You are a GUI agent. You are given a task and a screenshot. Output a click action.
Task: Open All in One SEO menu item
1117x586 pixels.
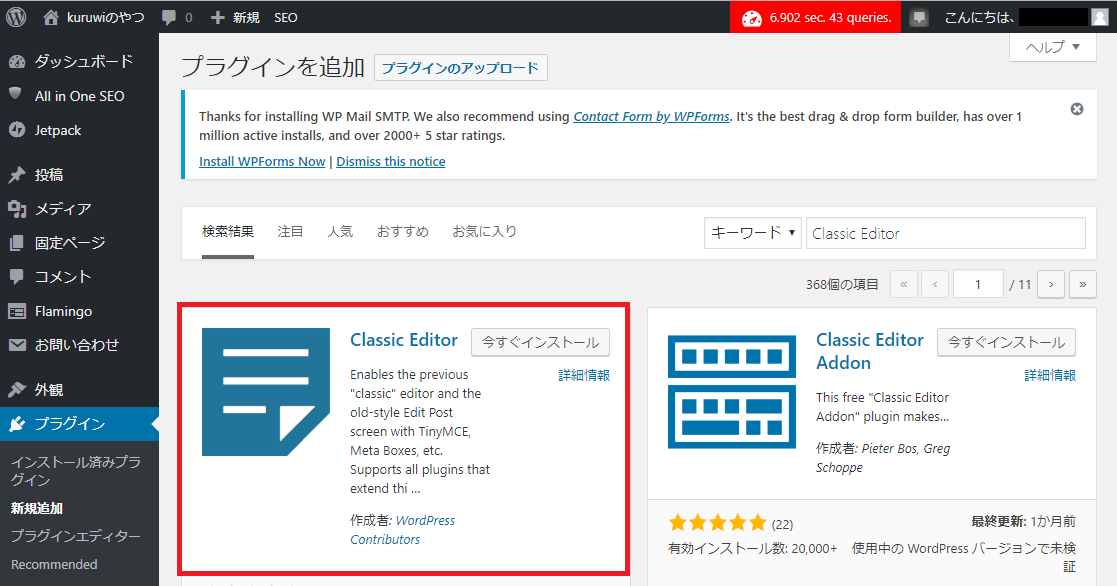pos(79,96)
